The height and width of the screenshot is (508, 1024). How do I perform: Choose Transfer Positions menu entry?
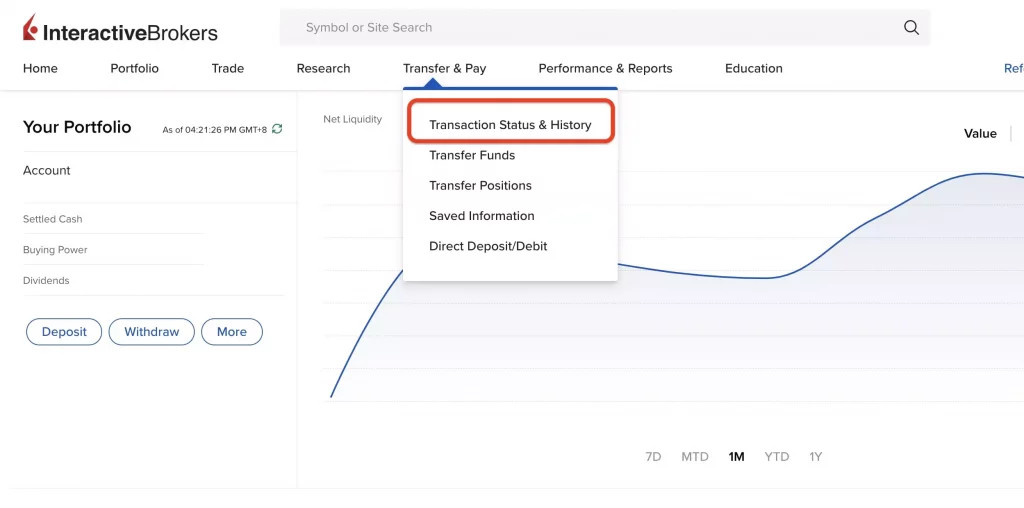tap(480, 185)
